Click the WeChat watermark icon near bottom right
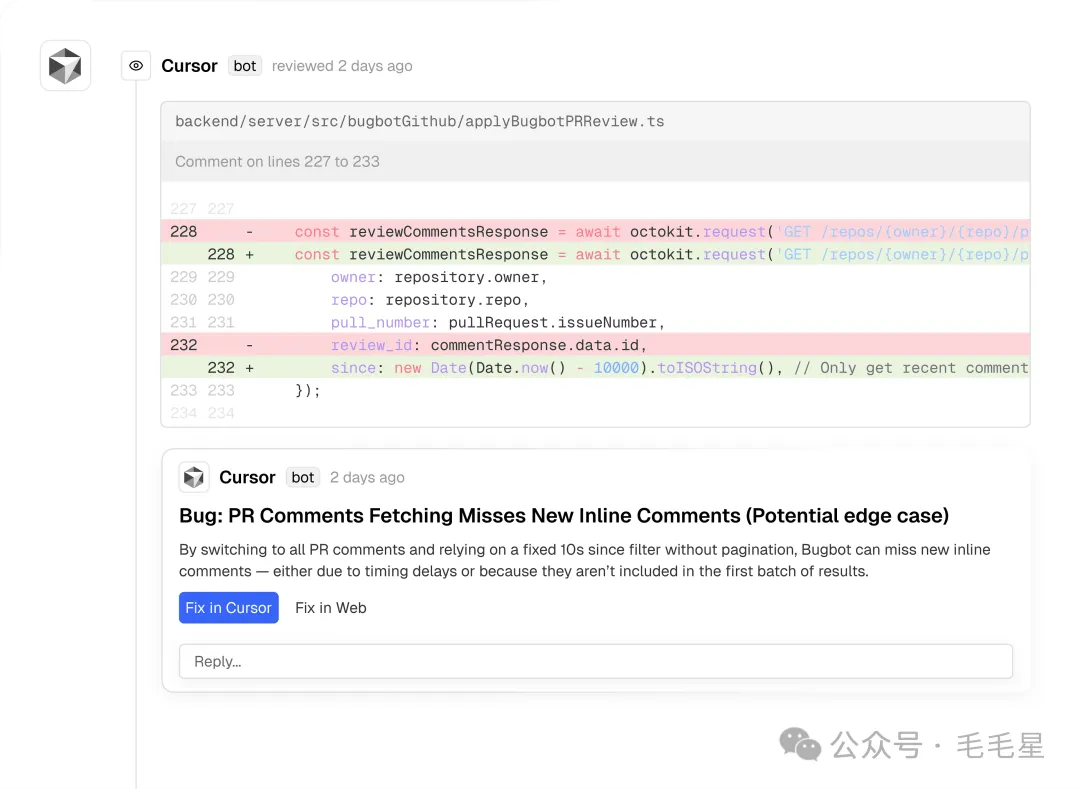Viewport: 1080px width, 789px height. tap(799, 744)
